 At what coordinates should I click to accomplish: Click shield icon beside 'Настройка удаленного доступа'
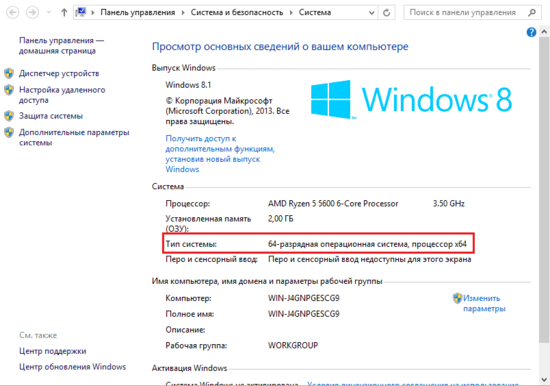tap(9, 90)
